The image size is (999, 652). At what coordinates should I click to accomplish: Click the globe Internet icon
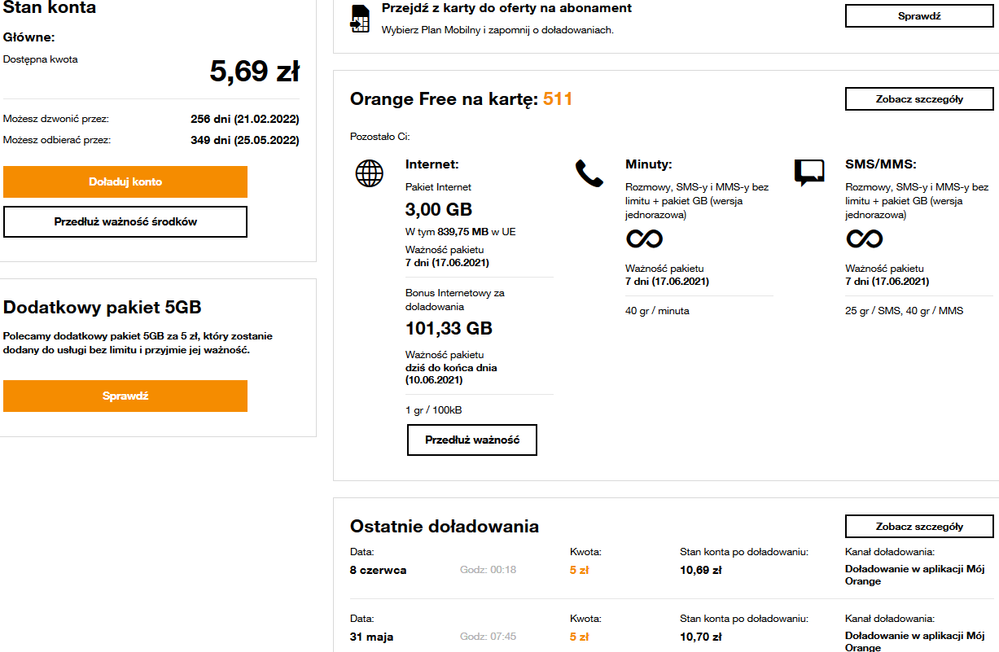pyautogui.click(x=369, y=174)
